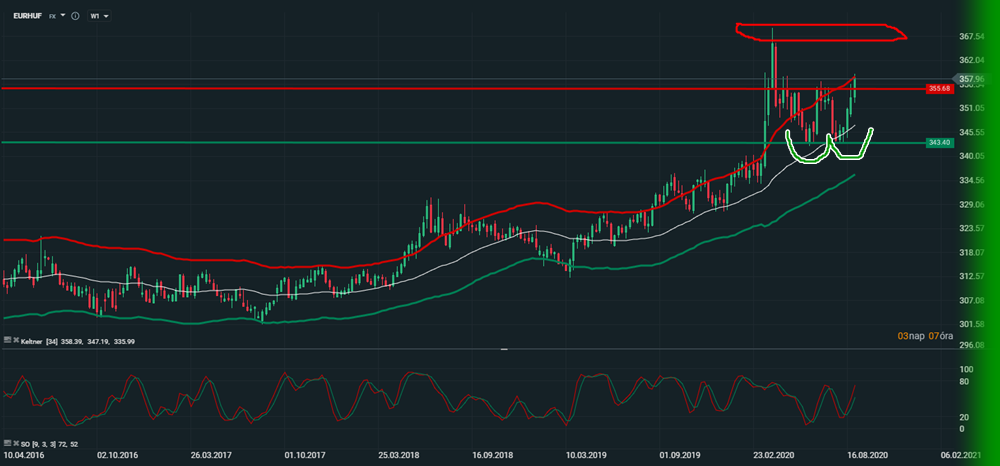Select the red horizontal resistance line

[400, 88]
